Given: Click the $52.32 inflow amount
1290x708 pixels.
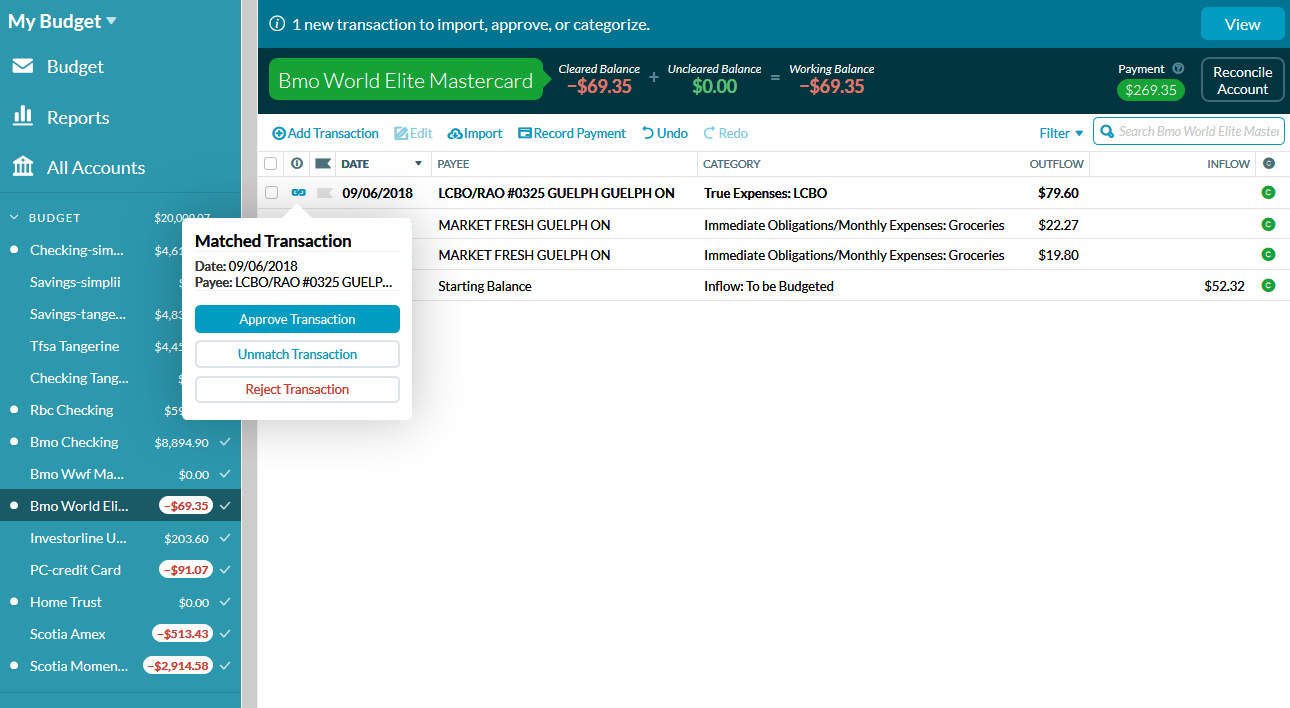Looking at the screenshot, I should (1224, 286).
